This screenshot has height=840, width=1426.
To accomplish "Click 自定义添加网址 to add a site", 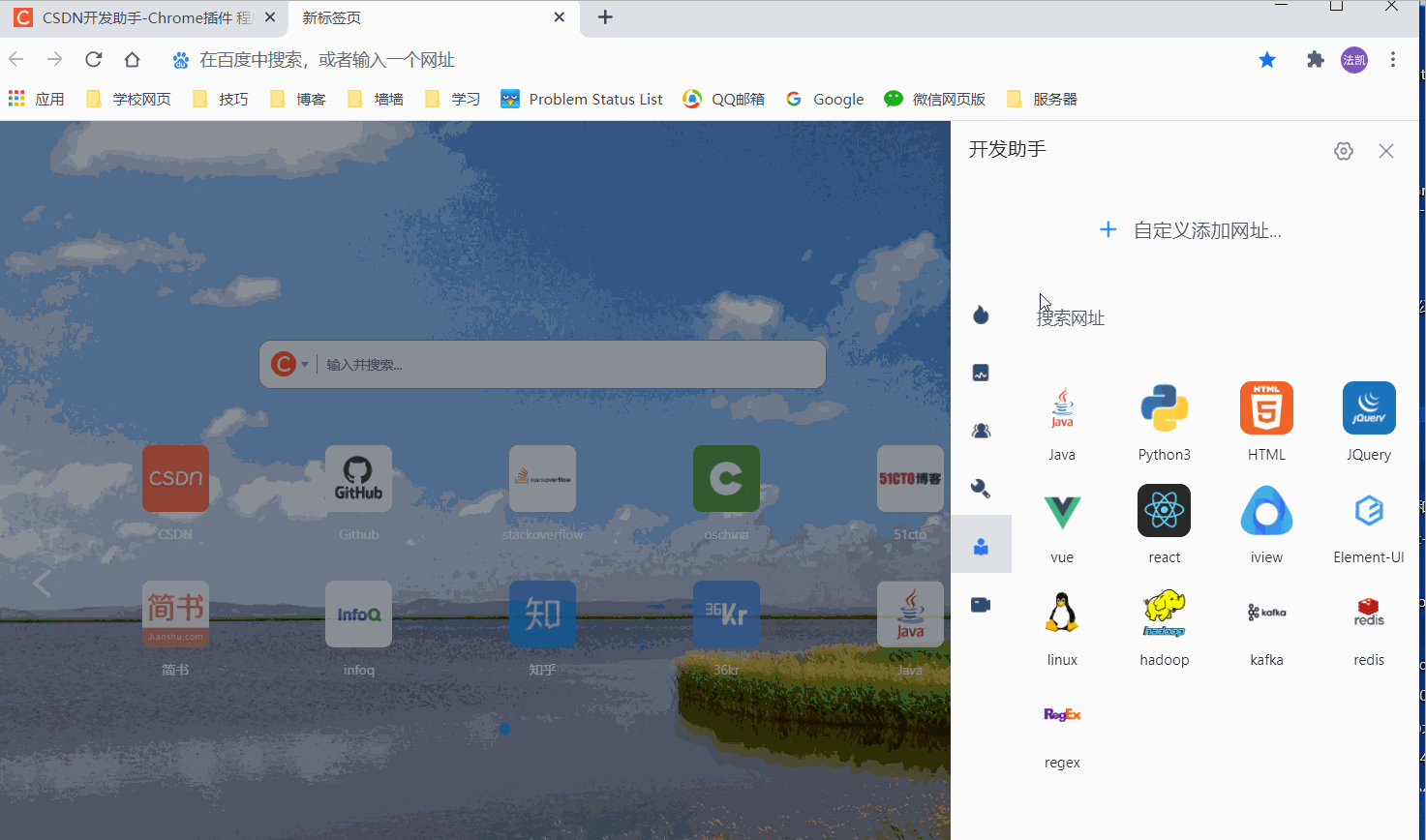I will 1190,230.
